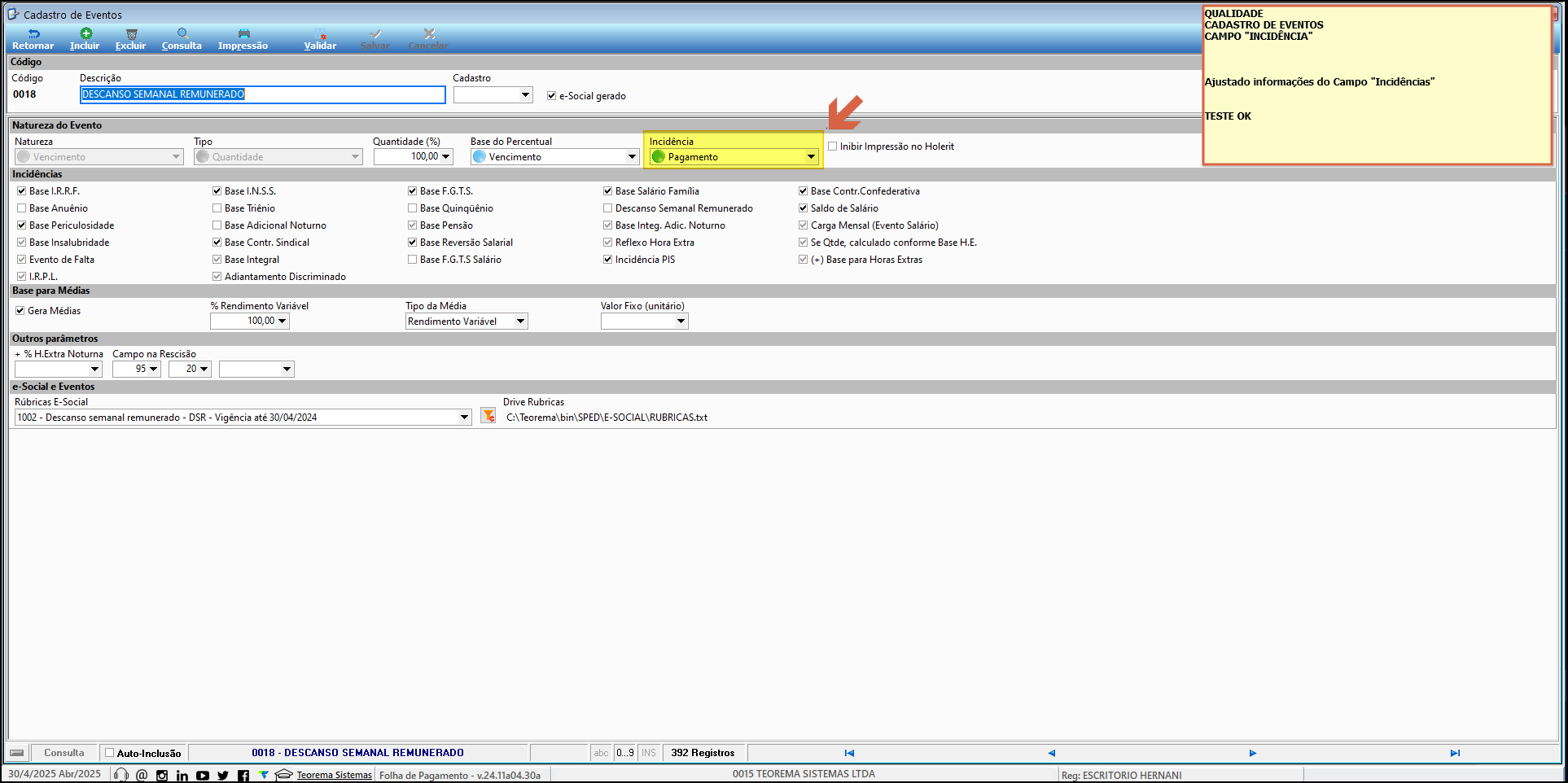Toggle Base F.G.T.S. checkbox

[412, 191]
